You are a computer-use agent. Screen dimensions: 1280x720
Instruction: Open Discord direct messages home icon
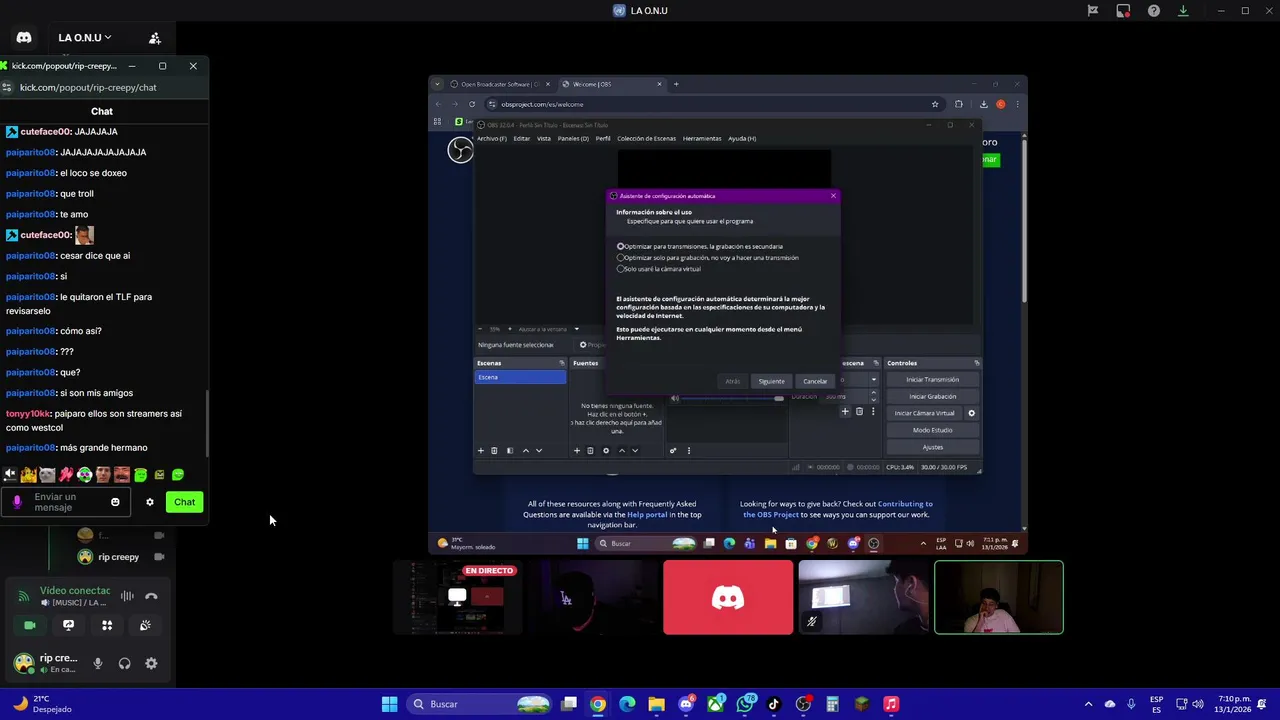[24, 38]
